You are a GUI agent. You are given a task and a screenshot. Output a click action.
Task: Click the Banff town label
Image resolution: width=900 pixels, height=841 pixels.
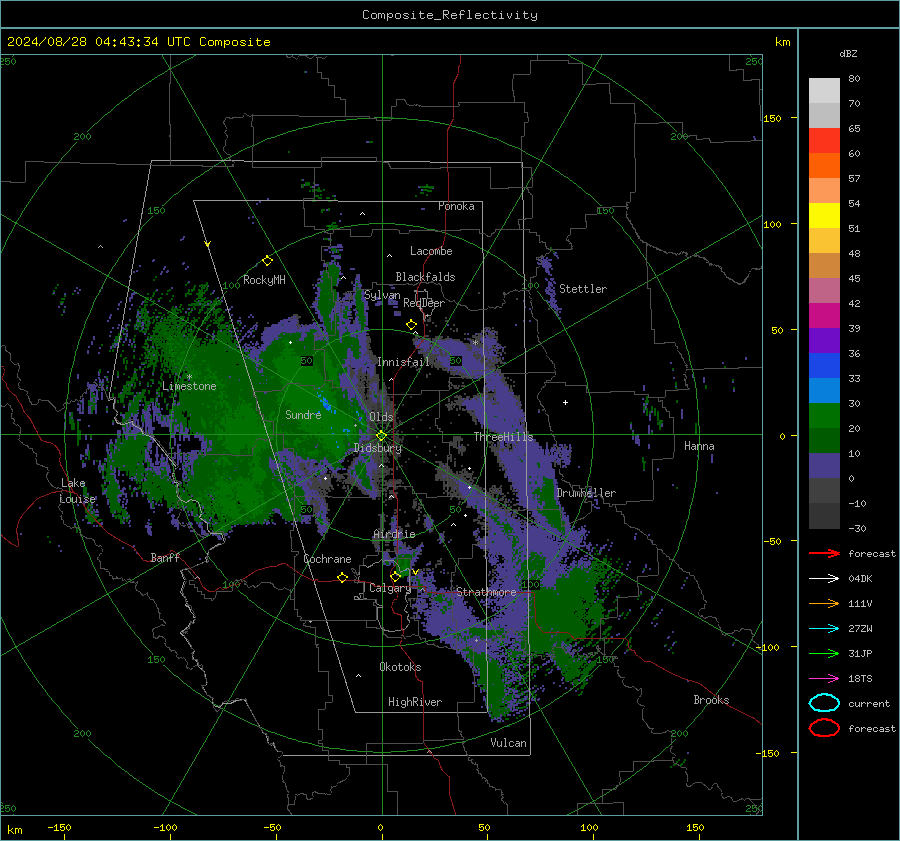pos(165,558)
